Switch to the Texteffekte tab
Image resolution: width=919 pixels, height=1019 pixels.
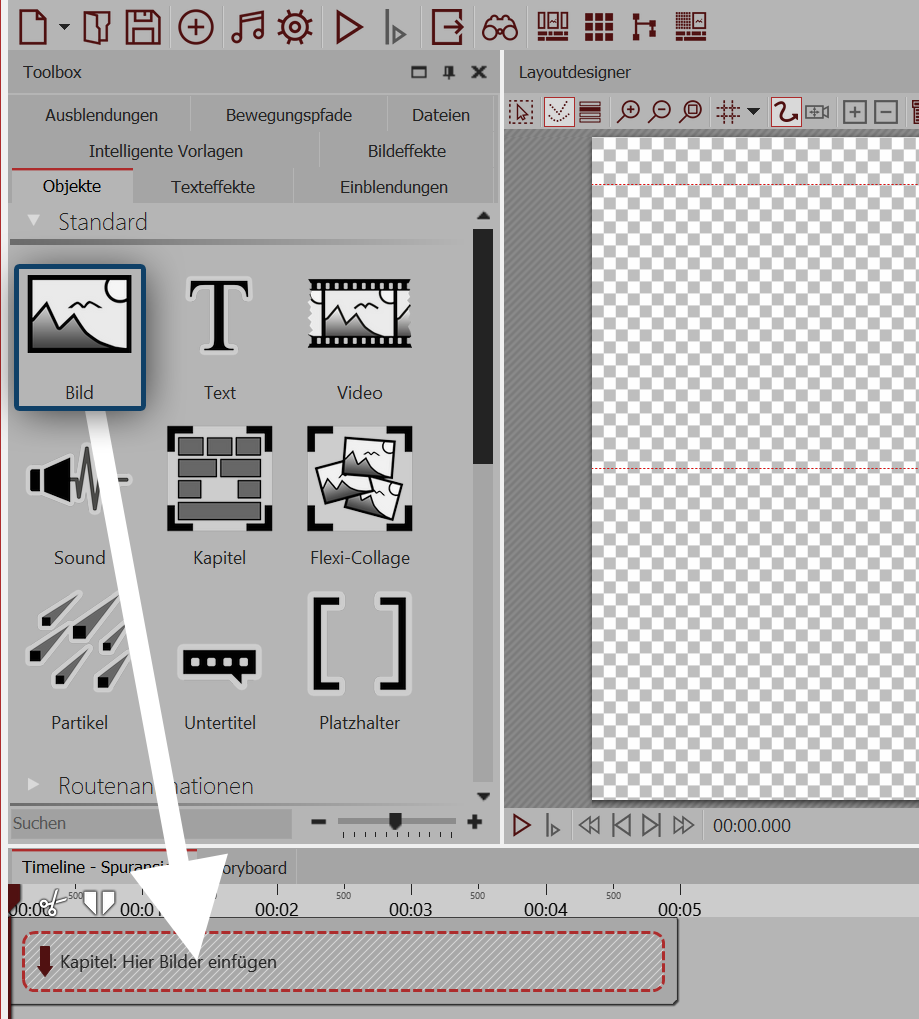213,187
